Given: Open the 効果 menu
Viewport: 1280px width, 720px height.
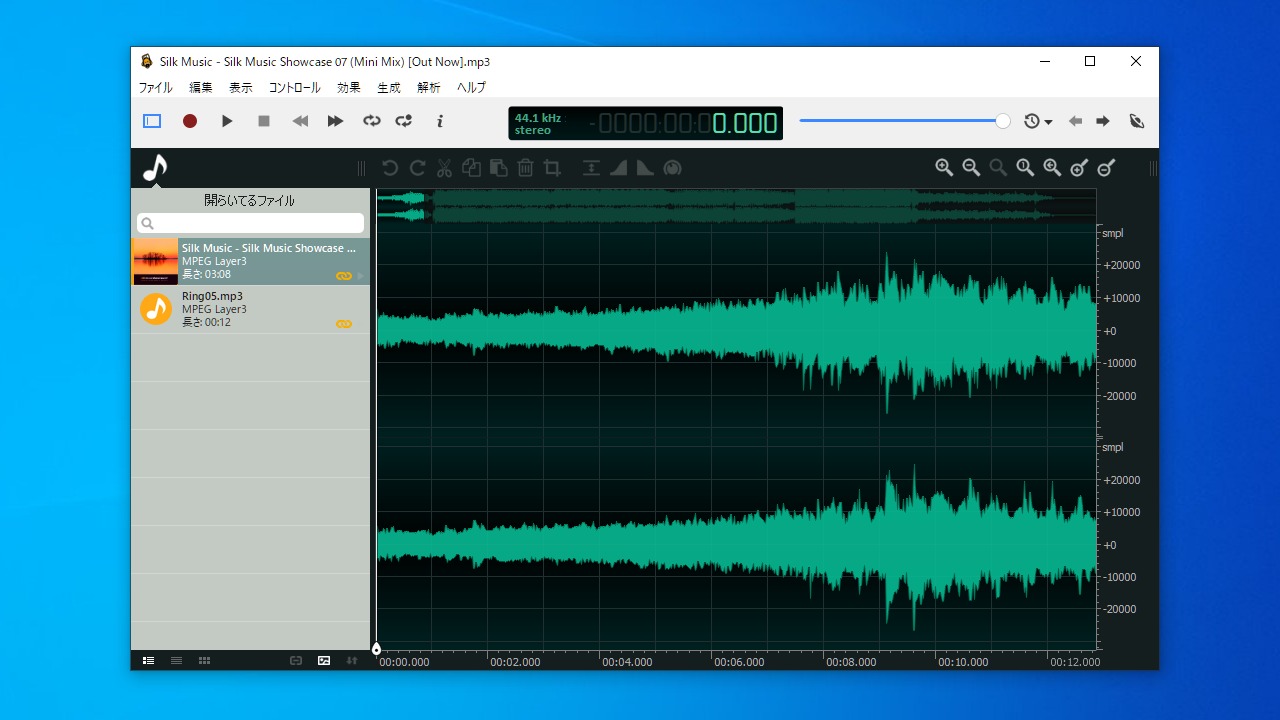Looking at the screenshot, I should [349, 88].
